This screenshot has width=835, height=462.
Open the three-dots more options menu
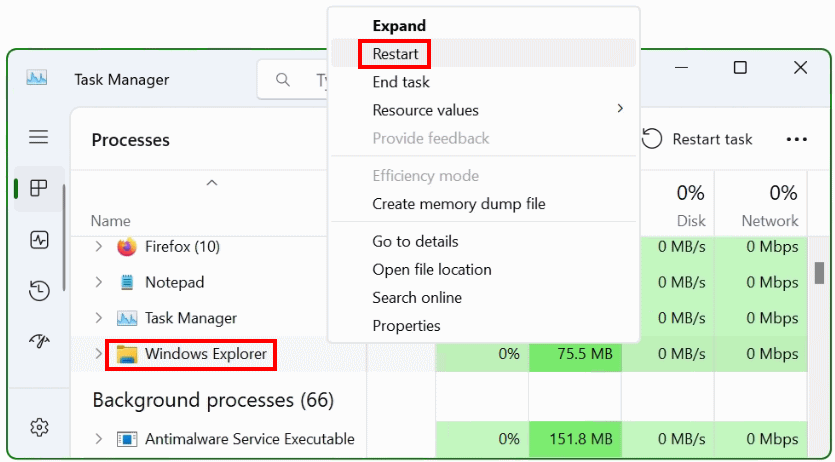pos(797,139)
